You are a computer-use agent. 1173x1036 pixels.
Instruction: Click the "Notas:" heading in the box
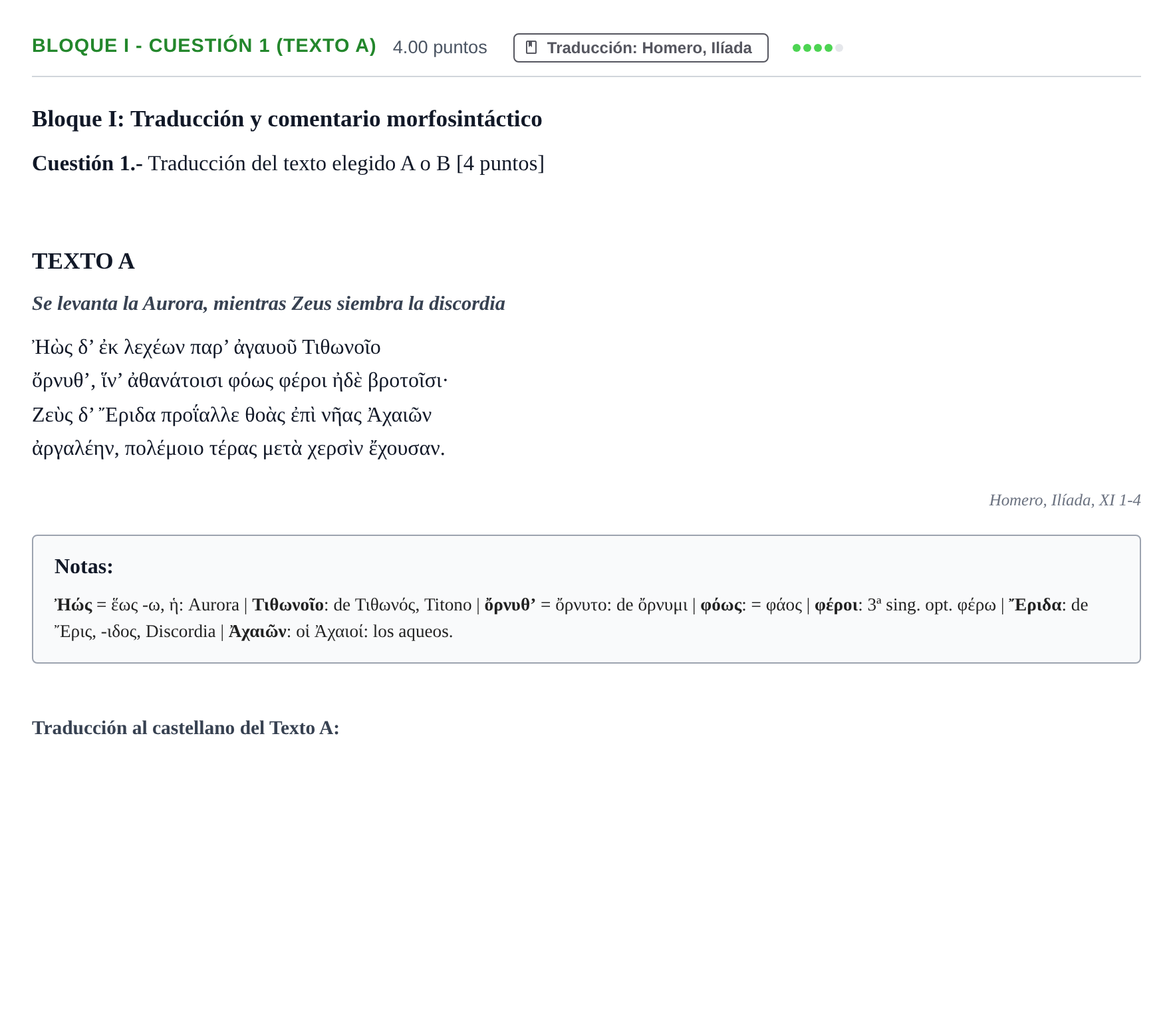coord(84,567)
